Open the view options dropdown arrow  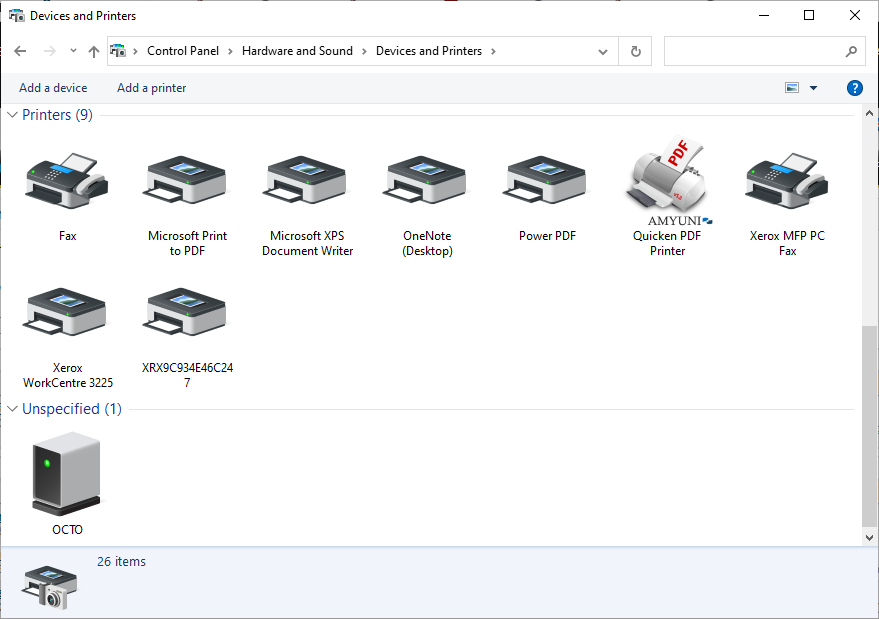pos(813,88)
